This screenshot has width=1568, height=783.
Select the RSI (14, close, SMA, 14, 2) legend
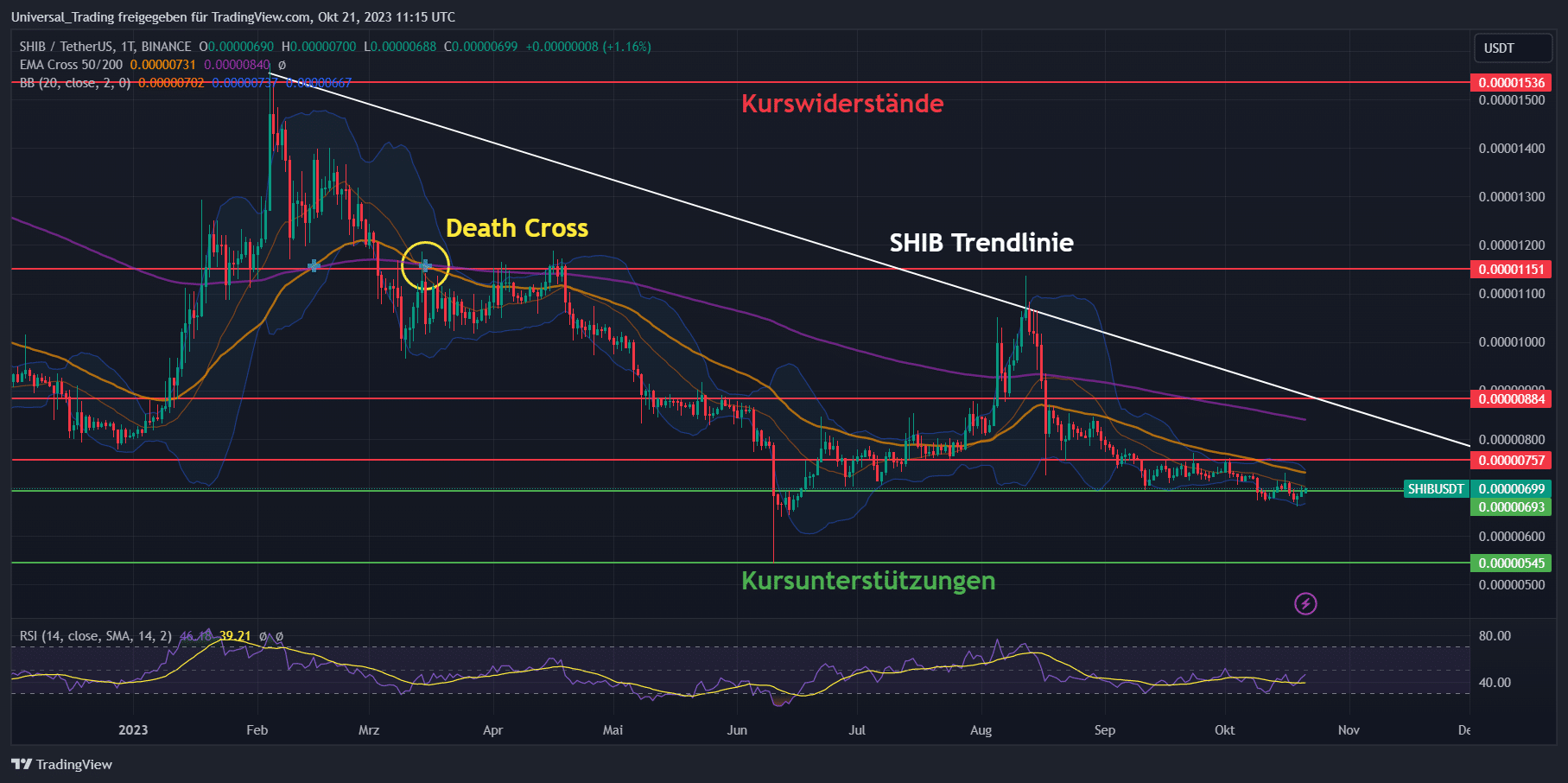(96, 636)
